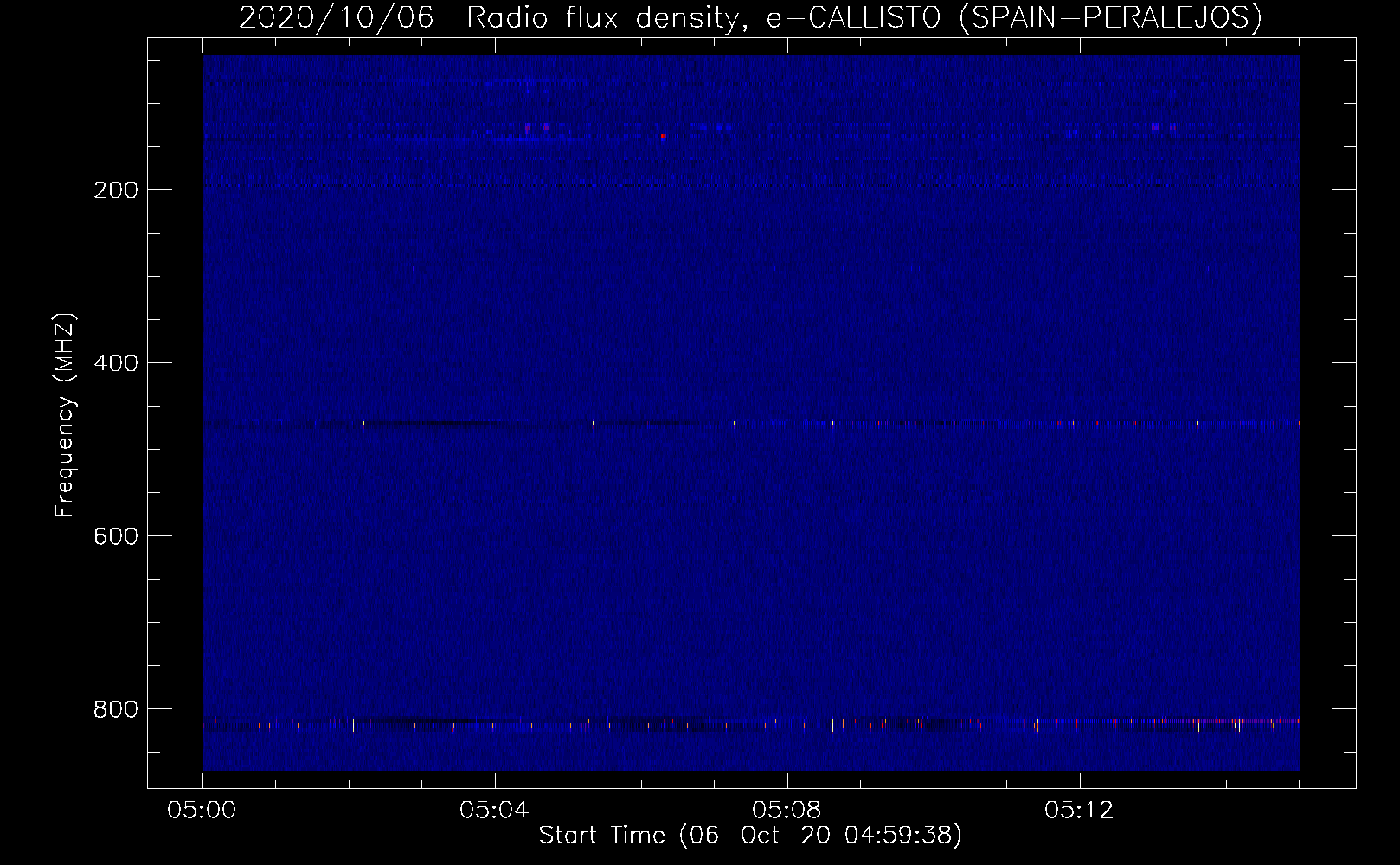Click the 600 frequency tick label

115,536
